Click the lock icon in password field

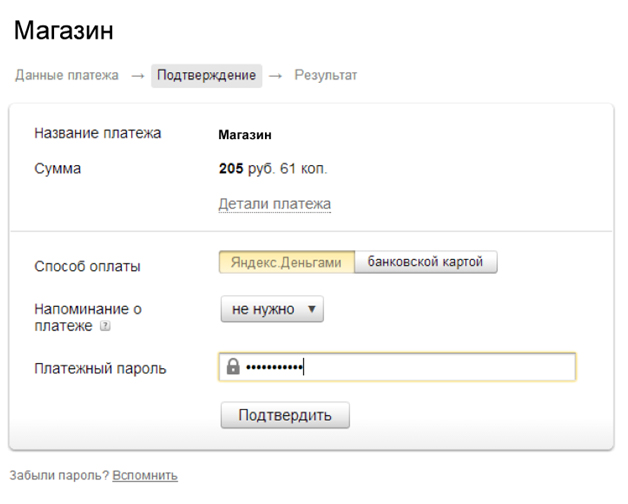click(233, 367)
